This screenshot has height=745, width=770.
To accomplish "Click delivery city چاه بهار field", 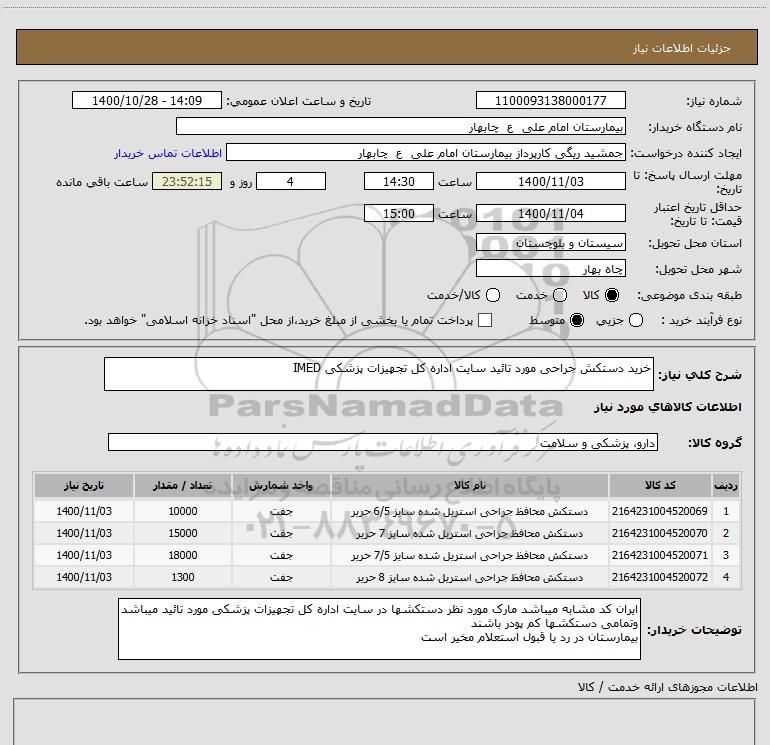I will click(550, 268).
